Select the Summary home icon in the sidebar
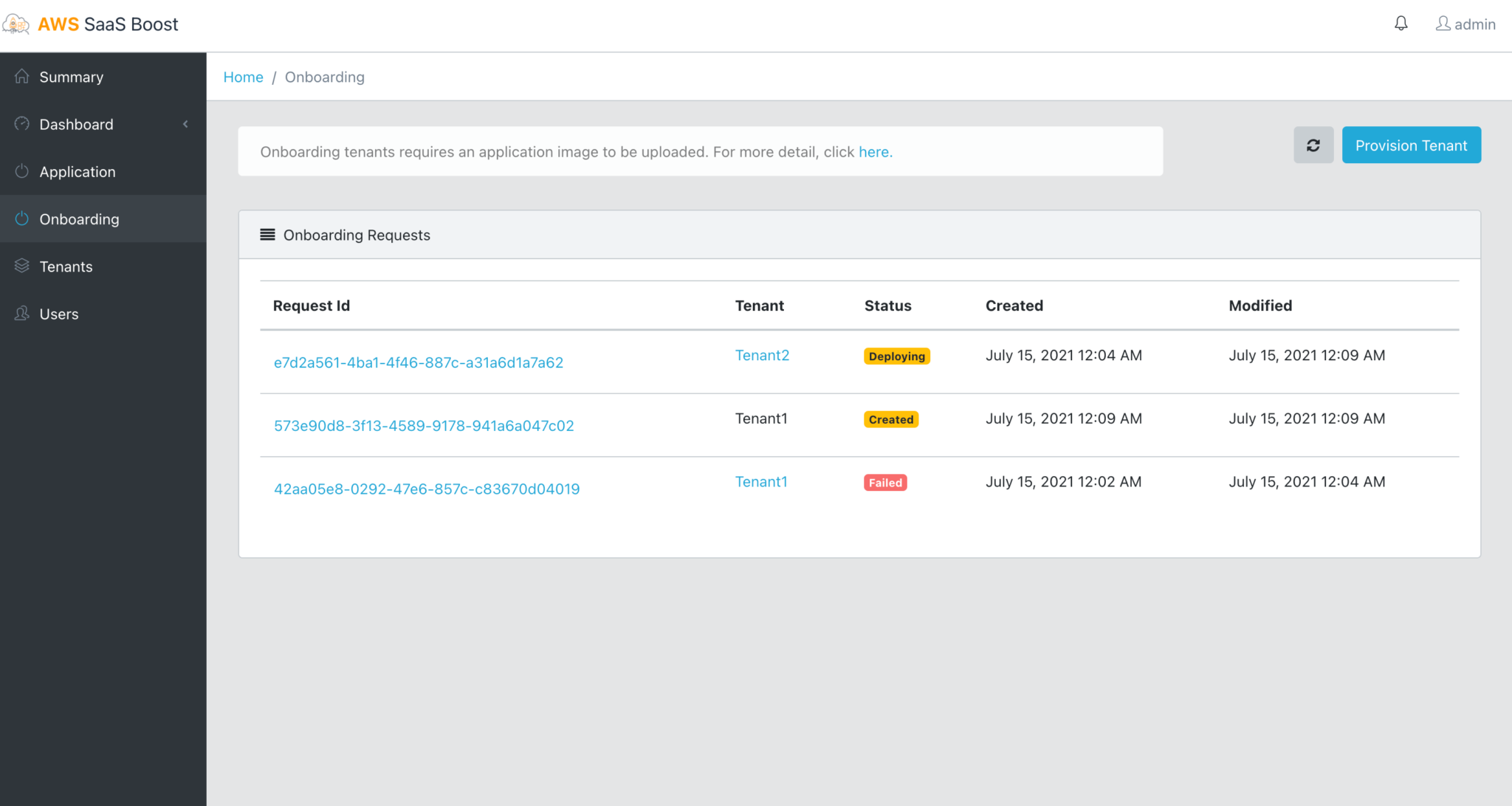 [21, 76]
